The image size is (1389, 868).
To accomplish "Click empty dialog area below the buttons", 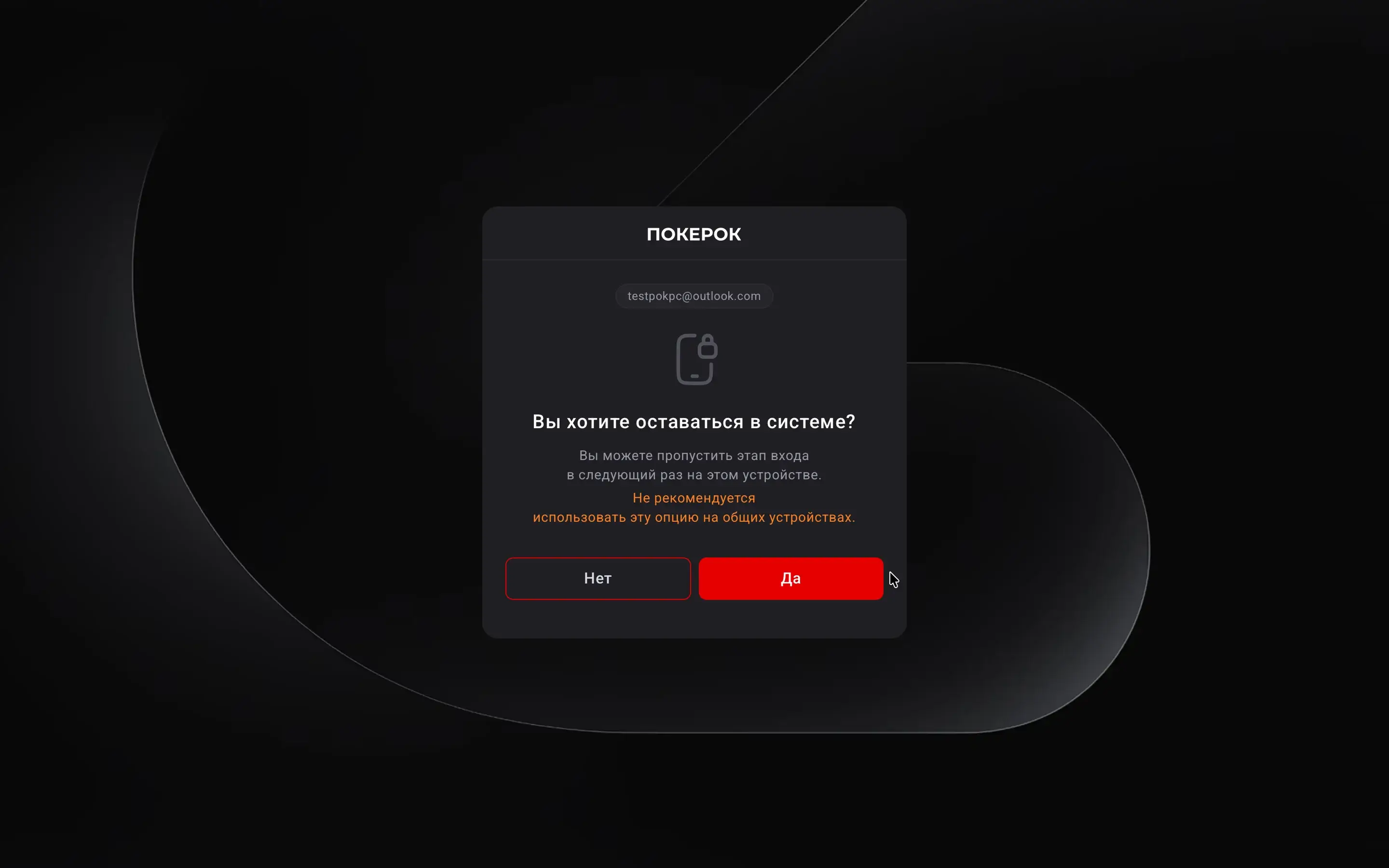I will coord(694,619).
